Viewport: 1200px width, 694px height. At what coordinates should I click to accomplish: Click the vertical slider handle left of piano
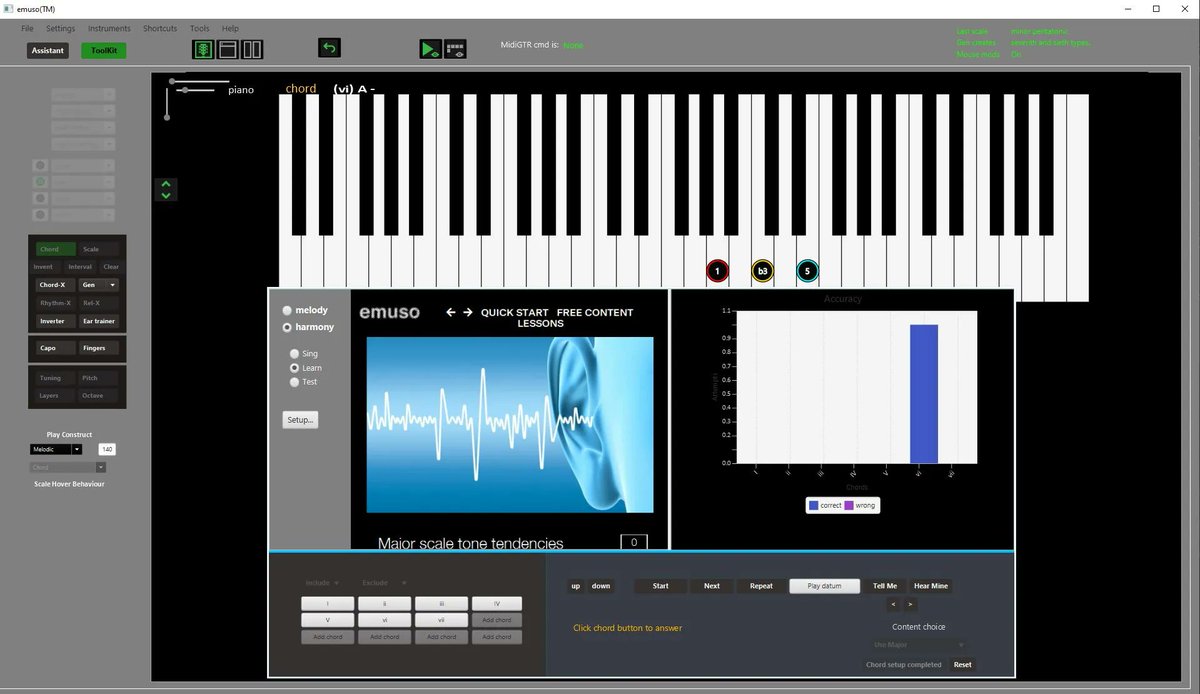coord(167,117)
